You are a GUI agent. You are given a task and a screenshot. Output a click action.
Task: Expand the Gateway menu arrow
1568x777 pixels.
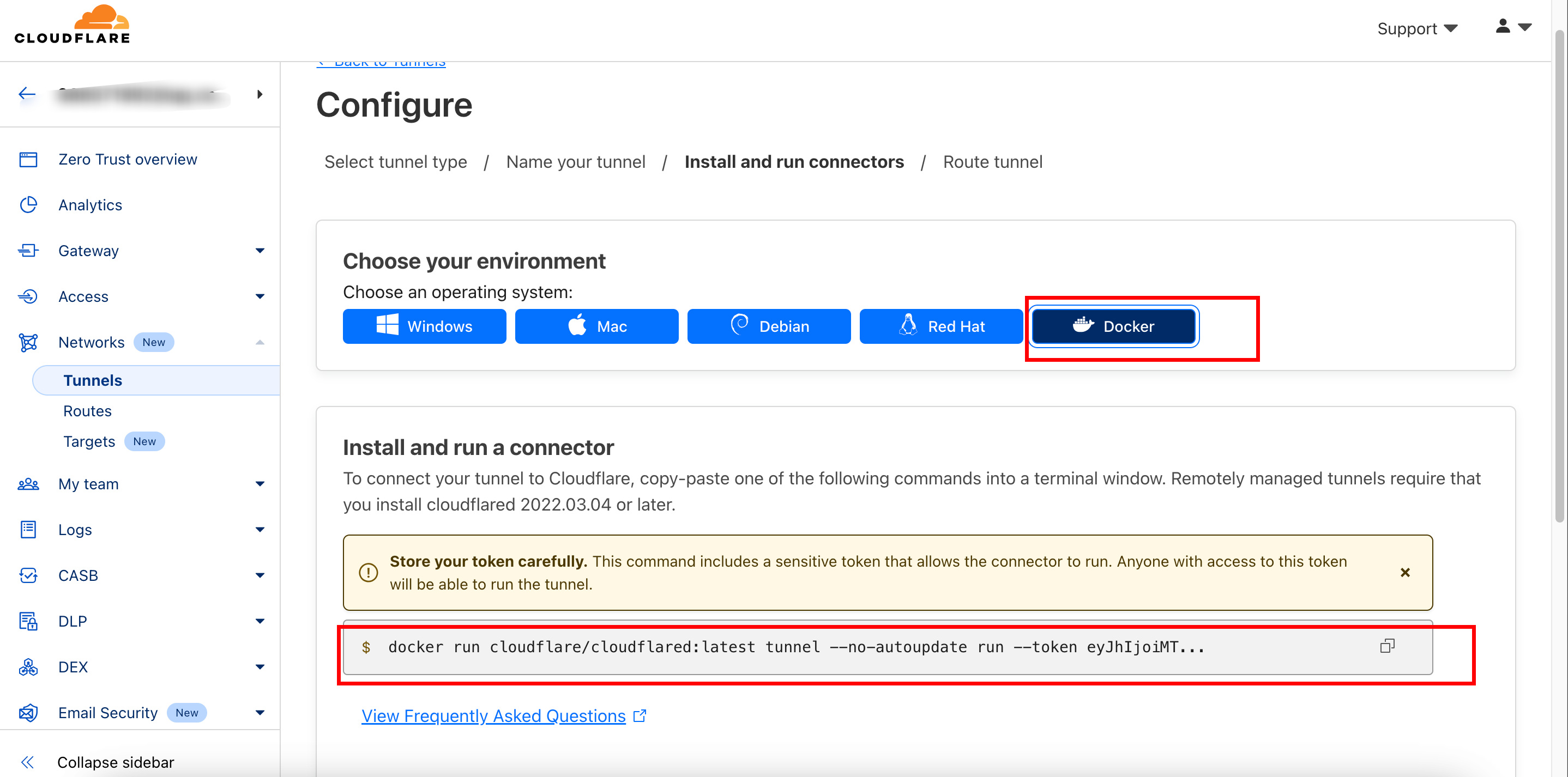260,251
